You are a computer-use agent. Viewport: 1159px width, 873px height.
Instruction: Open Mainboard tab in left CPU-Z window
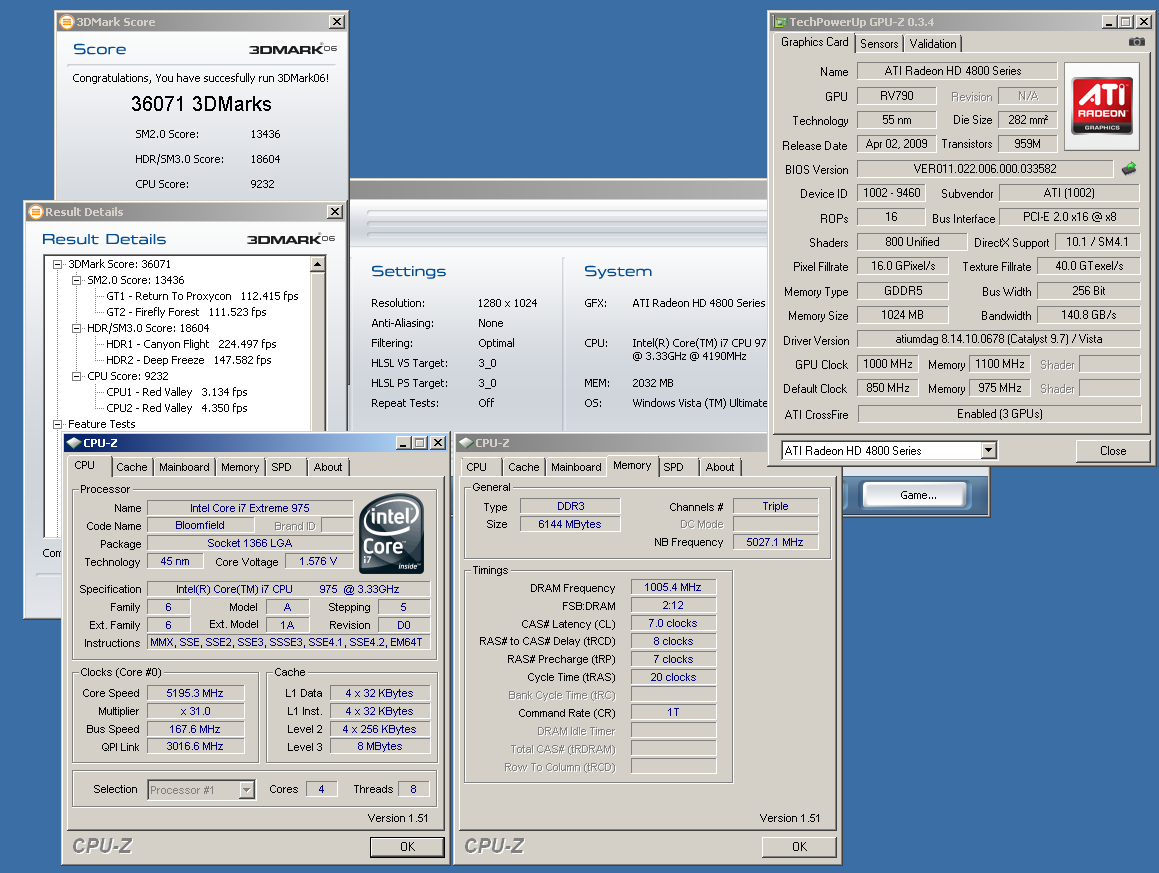point(184,467)
